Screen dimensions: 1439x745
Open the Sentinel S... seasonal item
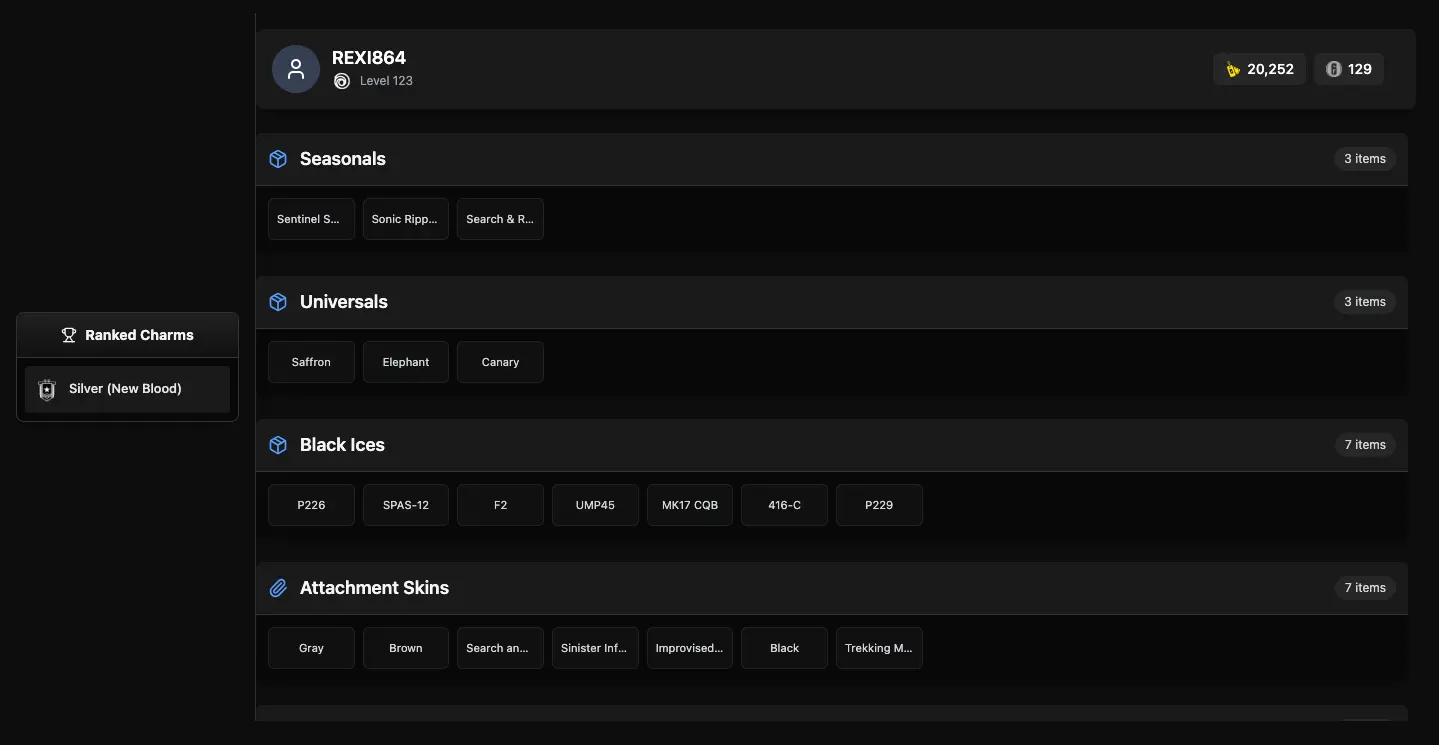coord(311,219)
